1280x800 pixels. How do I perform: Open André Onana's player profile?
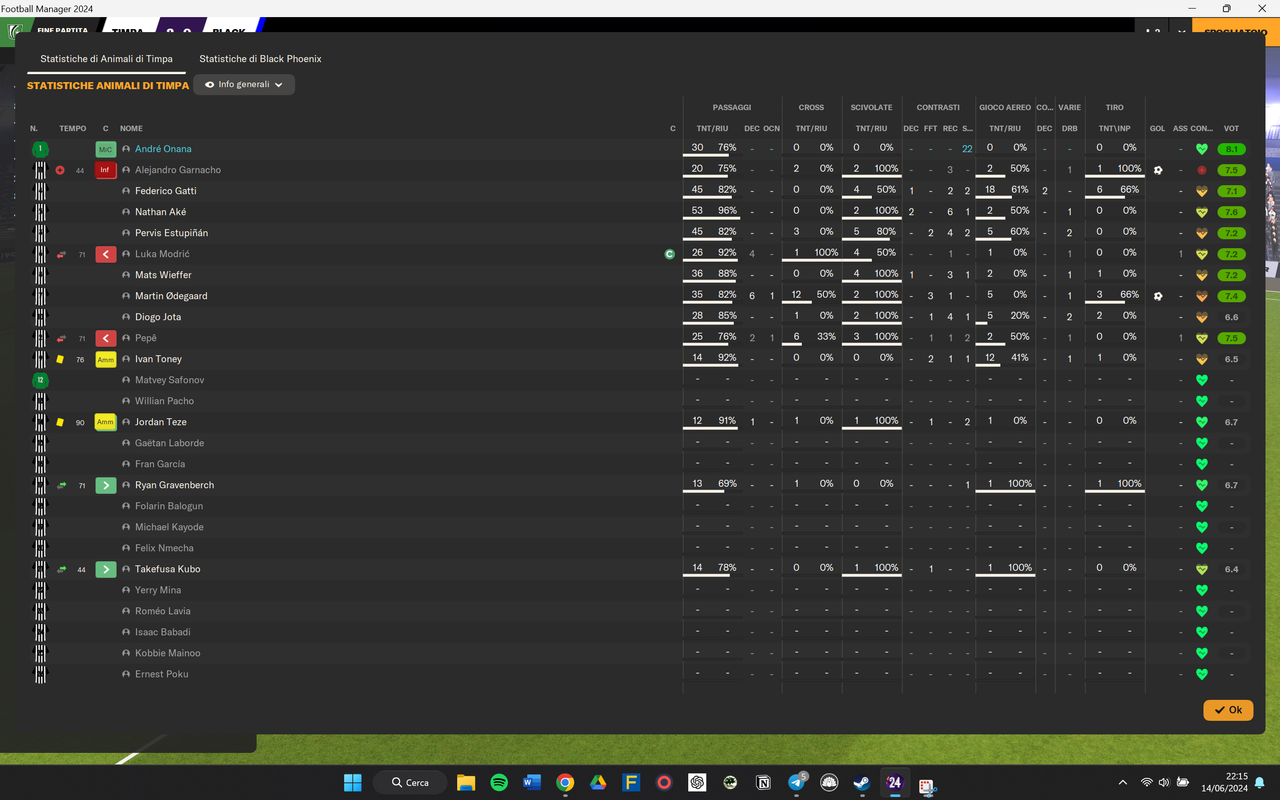163,149
